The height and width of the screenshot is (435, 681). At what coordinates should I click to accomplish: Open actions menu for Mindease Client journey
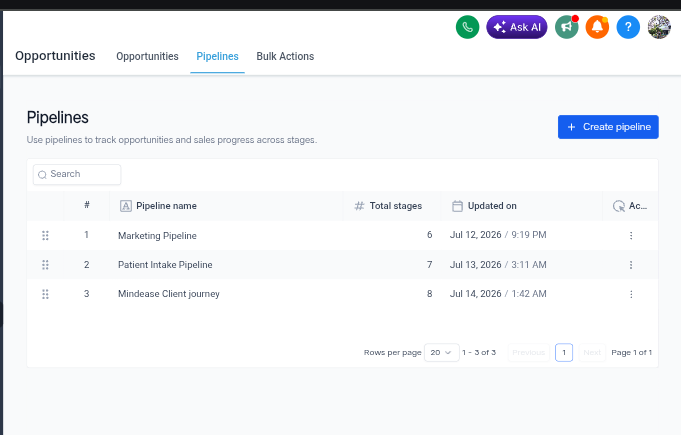(x=631, y=294)
